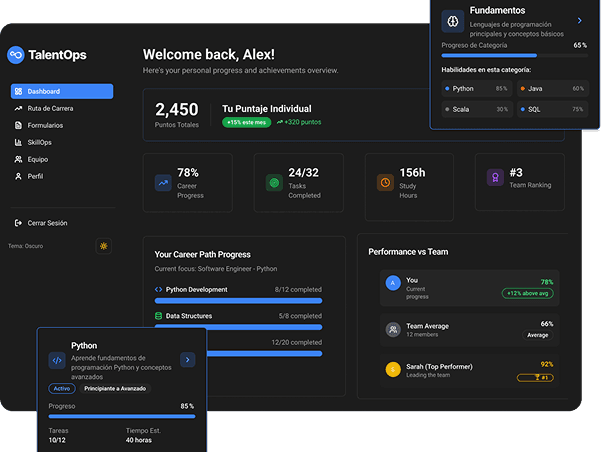The height and width of the screenshot is (452, 602).
Task: Click the Python Development progress bar
Action: [x=238, y=301]
